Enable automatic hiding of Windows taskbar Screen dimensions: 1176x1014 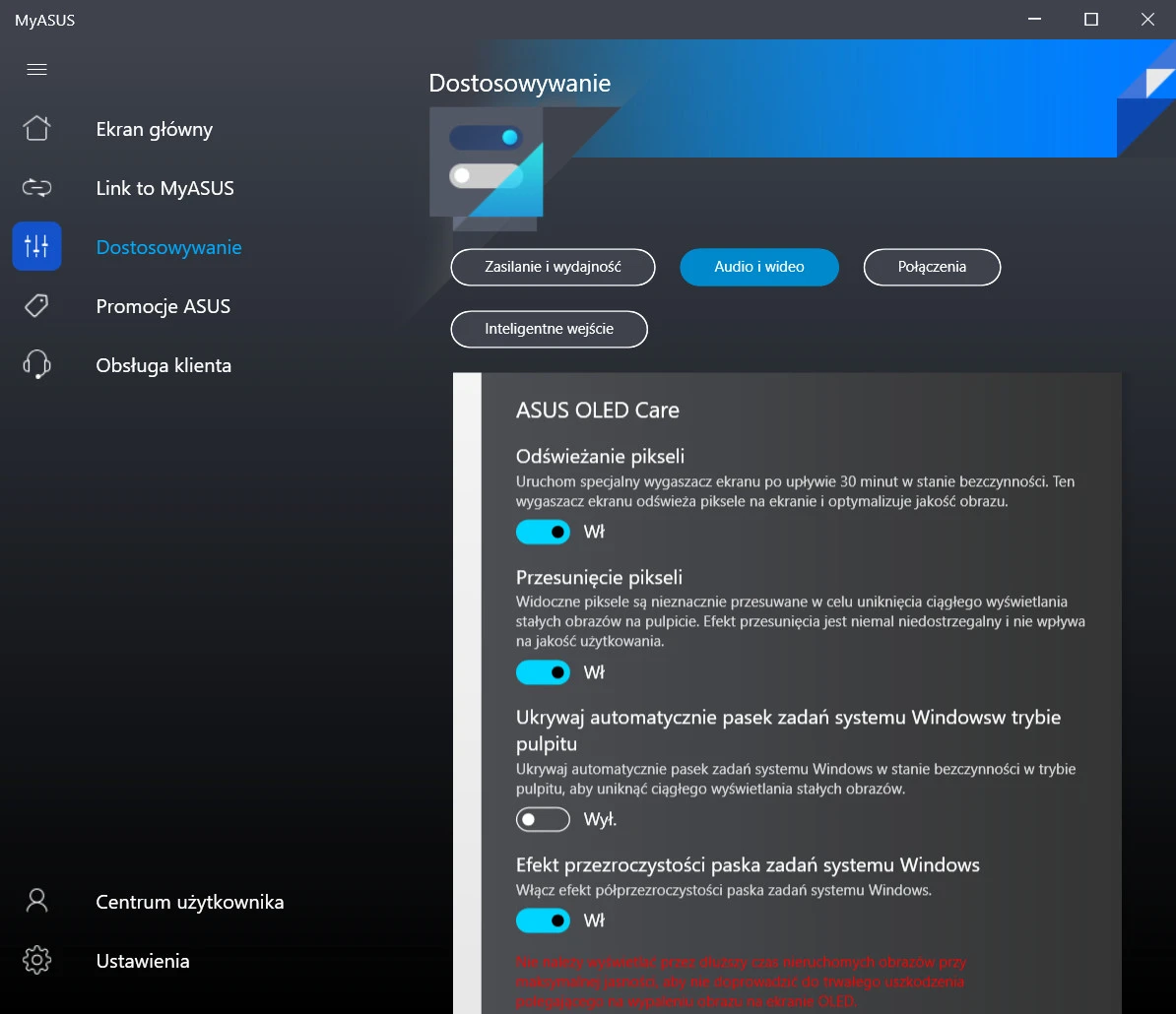(543, 819)
